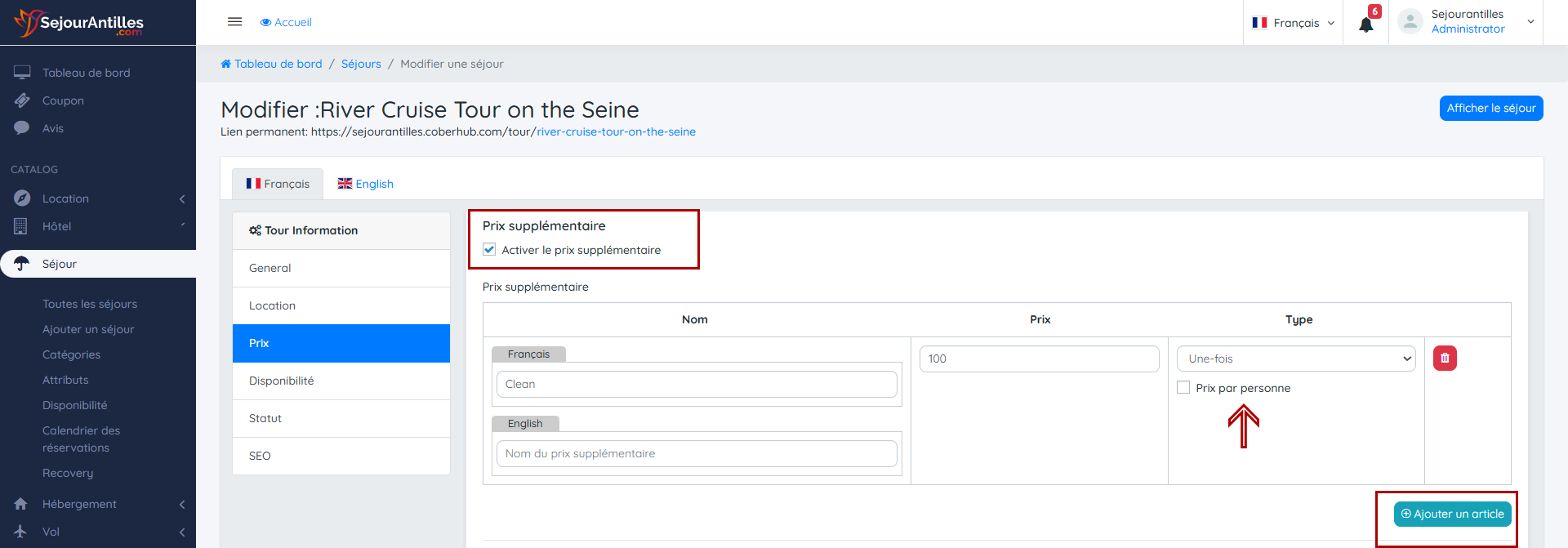Click the red trash delete icon
This screenshot has width=1568, height=548.
pyautogui.click(x=1444, y=359)
